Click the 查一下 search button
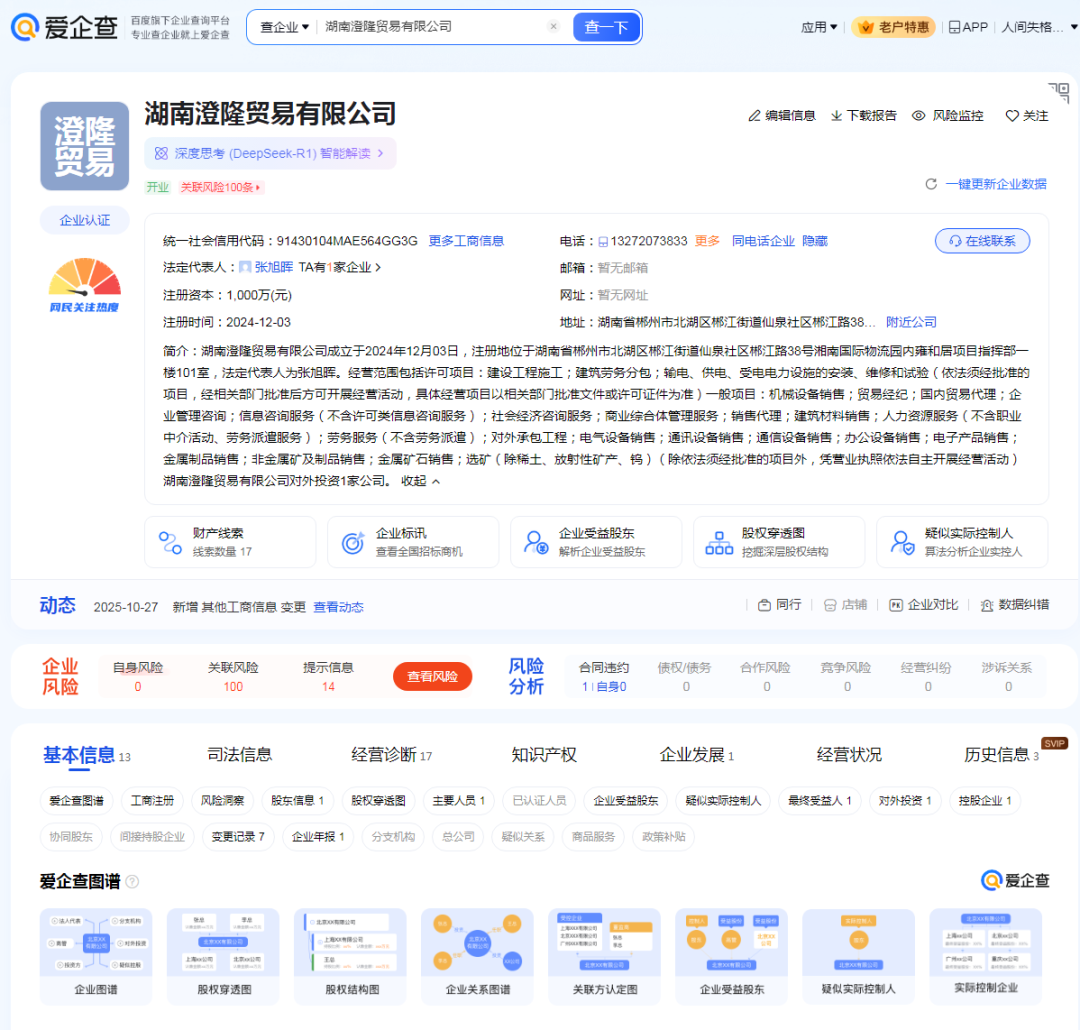The width and height of the screenshot is (1080, 1030). tap(606, 28)
